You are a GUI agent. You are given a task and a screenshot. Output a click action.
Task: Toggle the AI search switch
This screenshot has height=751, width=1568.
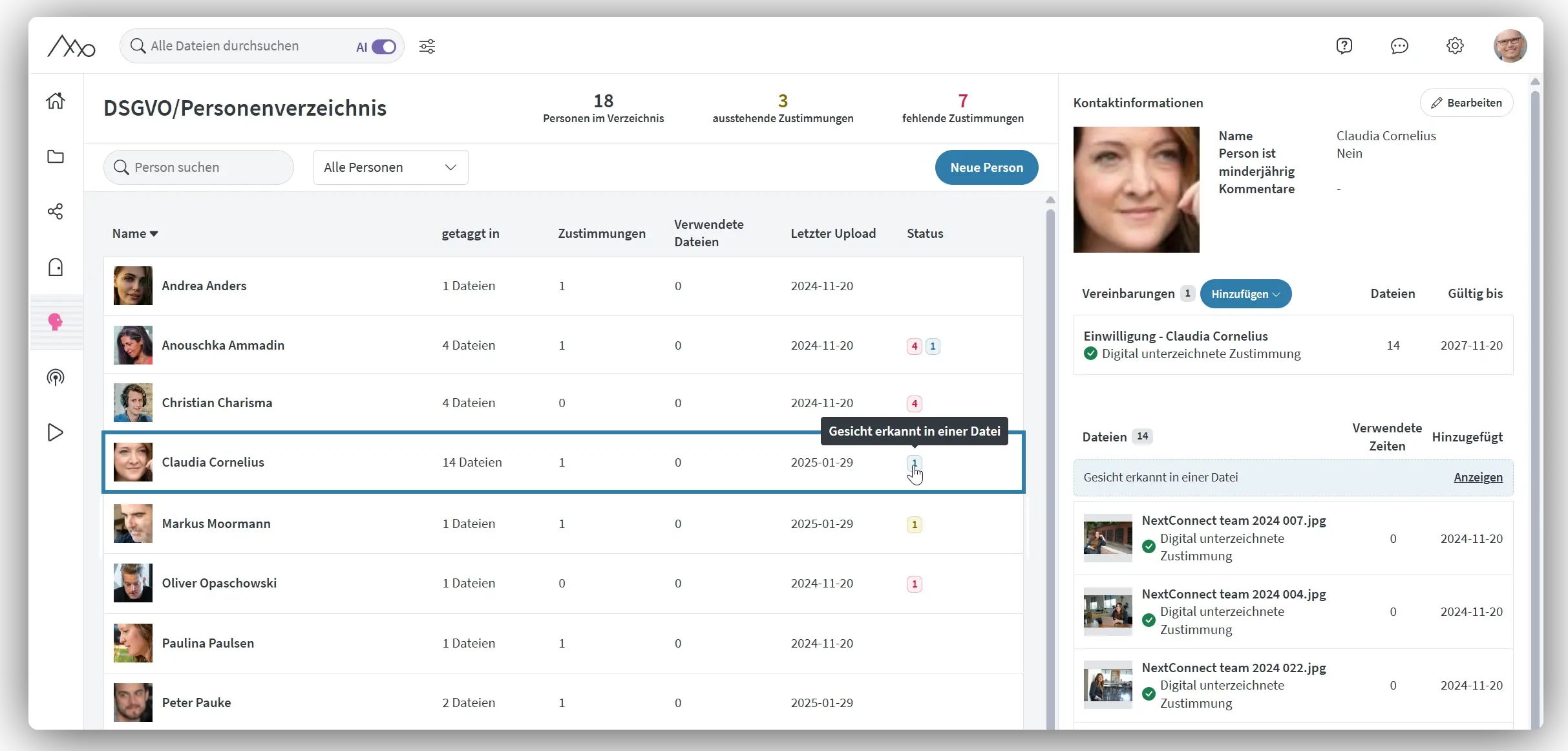(x=384, y=47)
